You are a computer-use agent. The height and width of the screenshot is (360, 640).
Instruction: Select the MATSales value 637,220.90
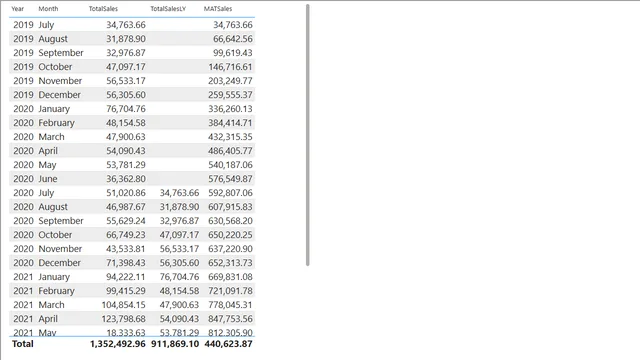coord(230,249)
